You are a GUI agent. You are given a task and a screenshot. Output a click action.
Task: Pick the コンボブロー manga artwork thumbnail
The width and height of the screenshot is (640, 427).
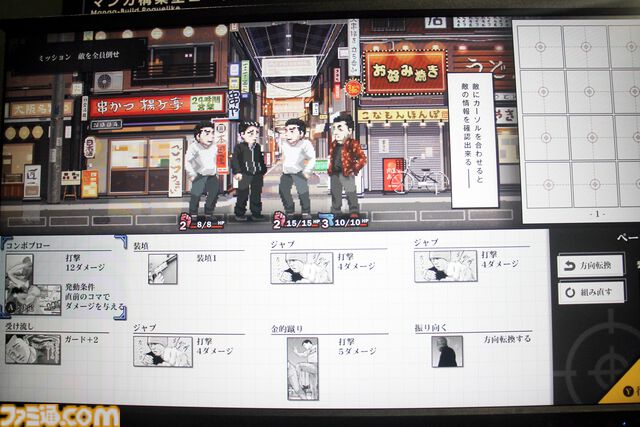click(33, 285)
